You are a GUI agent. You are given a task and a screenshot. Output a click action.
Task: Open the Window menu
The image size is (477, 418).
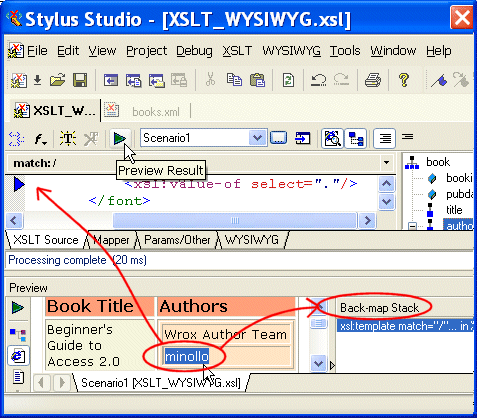393,51
